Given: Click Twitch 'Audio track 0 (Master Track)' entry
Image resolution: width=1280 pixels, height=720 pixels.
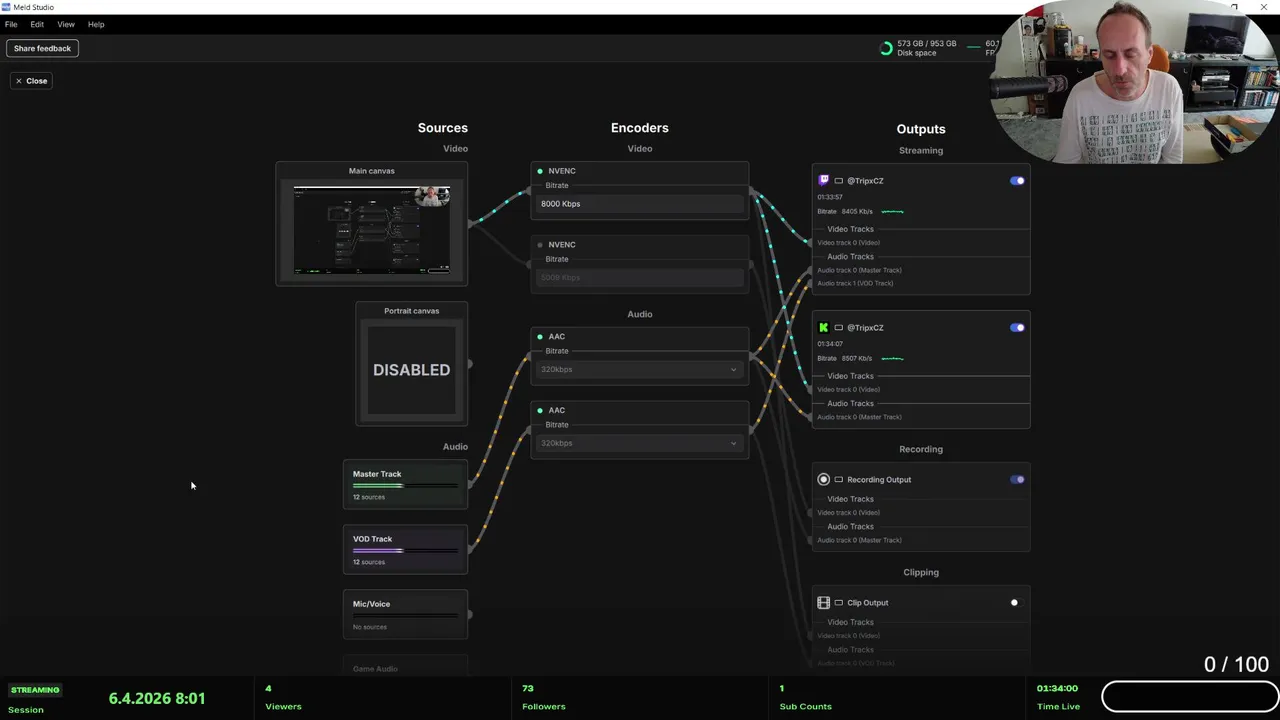Looking at the screenshot, I should 859,270.
